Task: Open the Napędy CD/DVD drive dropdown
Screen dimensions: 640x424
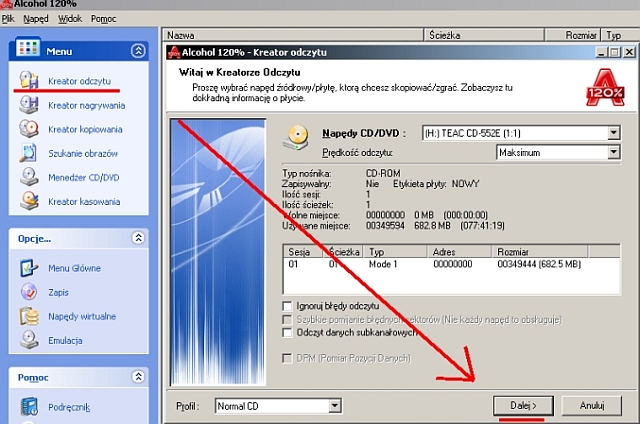Action: coord(613,133)
